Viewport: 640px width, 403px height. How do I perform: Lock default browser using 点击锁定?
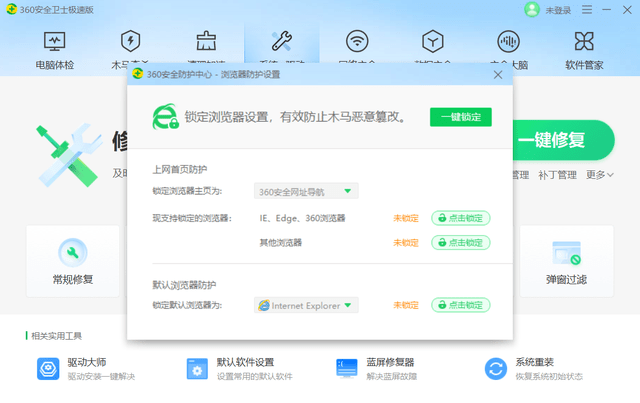tap(460, 305)
